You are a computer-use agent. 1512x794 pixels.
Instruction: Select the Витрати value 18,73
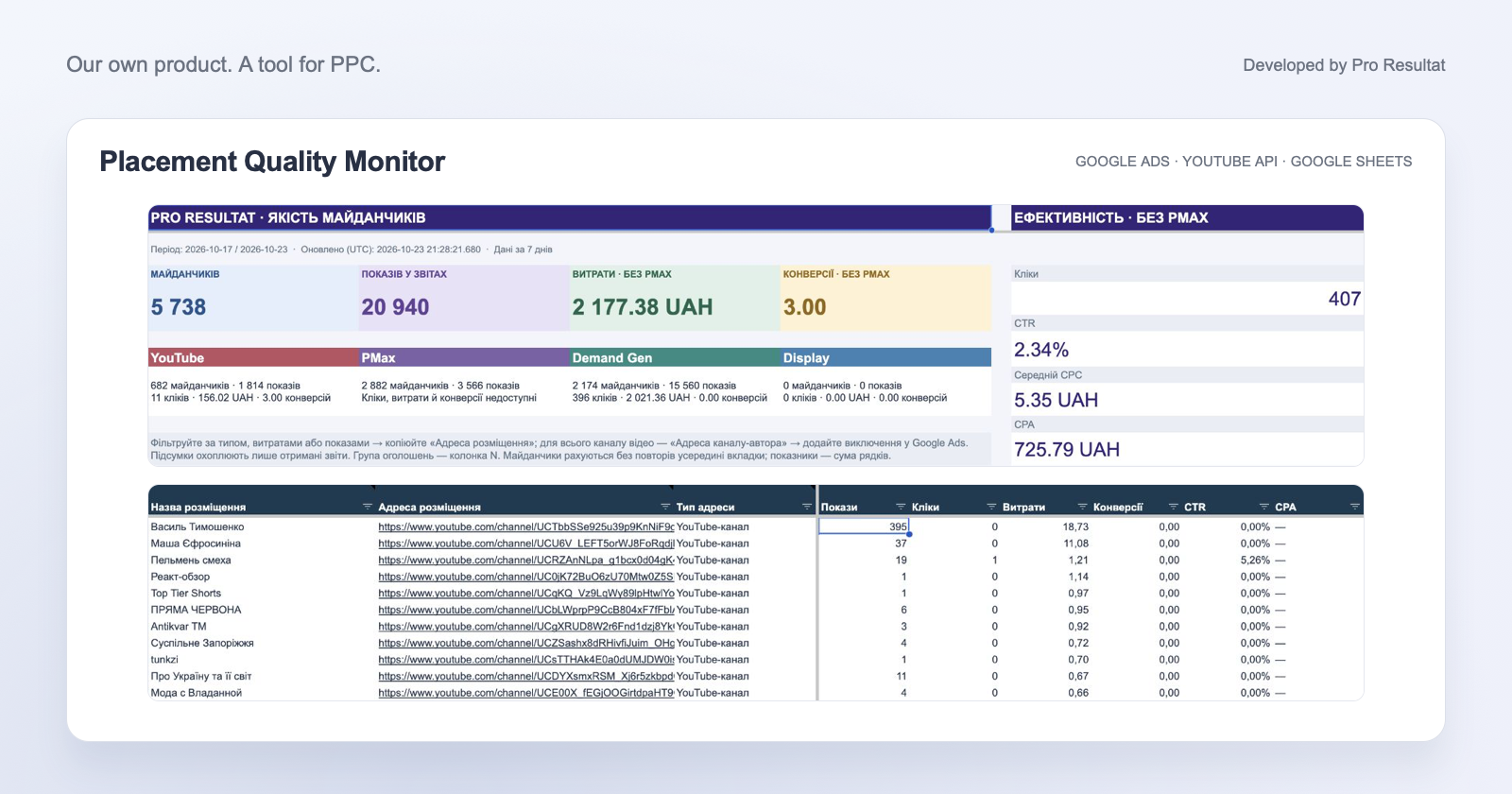point(1075,527)
